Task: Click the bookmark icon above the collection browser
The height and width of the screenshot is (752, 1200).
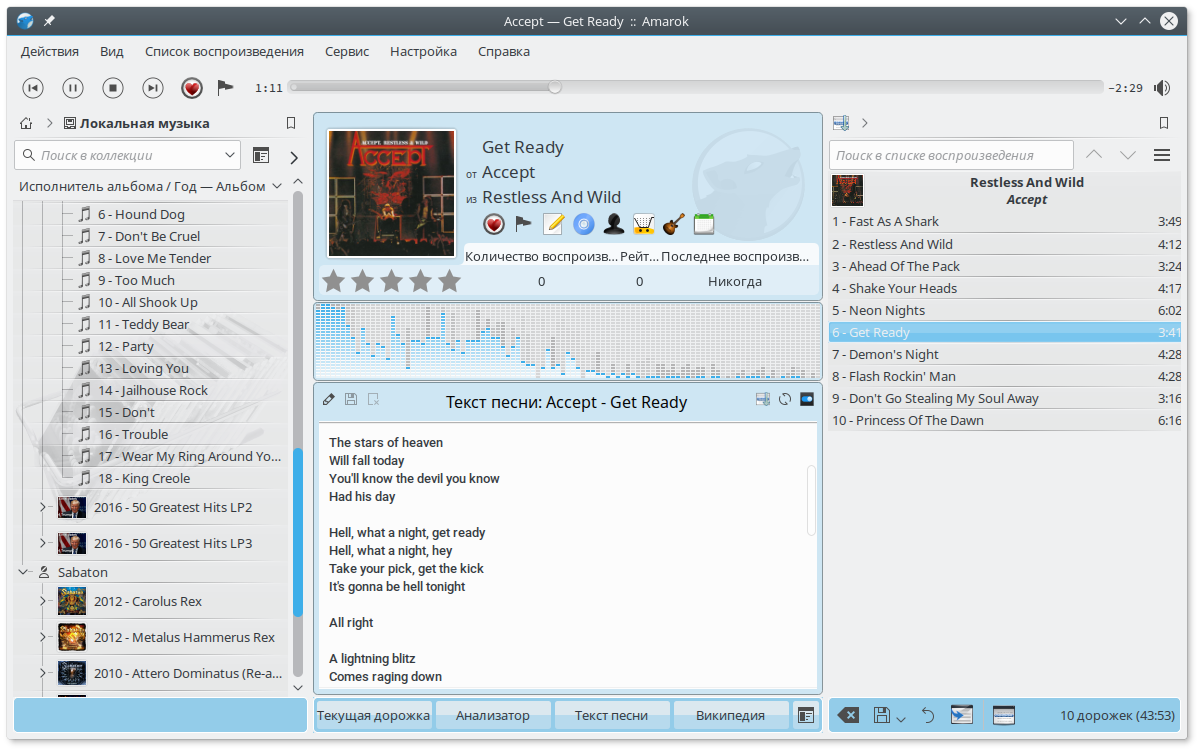Action: [291, 124]
